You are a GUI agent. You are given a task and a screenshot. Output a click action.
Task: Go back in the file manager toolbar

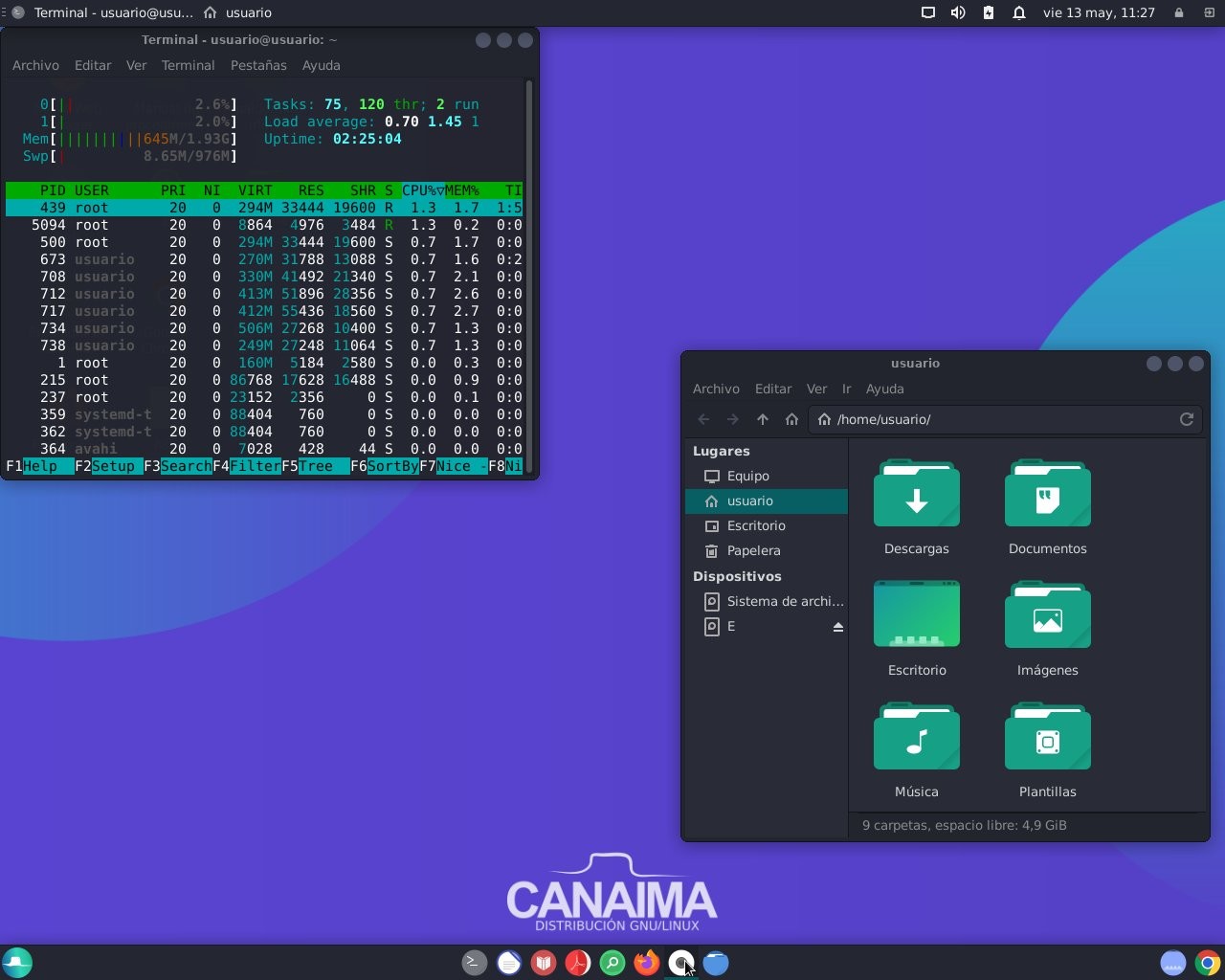704,419
